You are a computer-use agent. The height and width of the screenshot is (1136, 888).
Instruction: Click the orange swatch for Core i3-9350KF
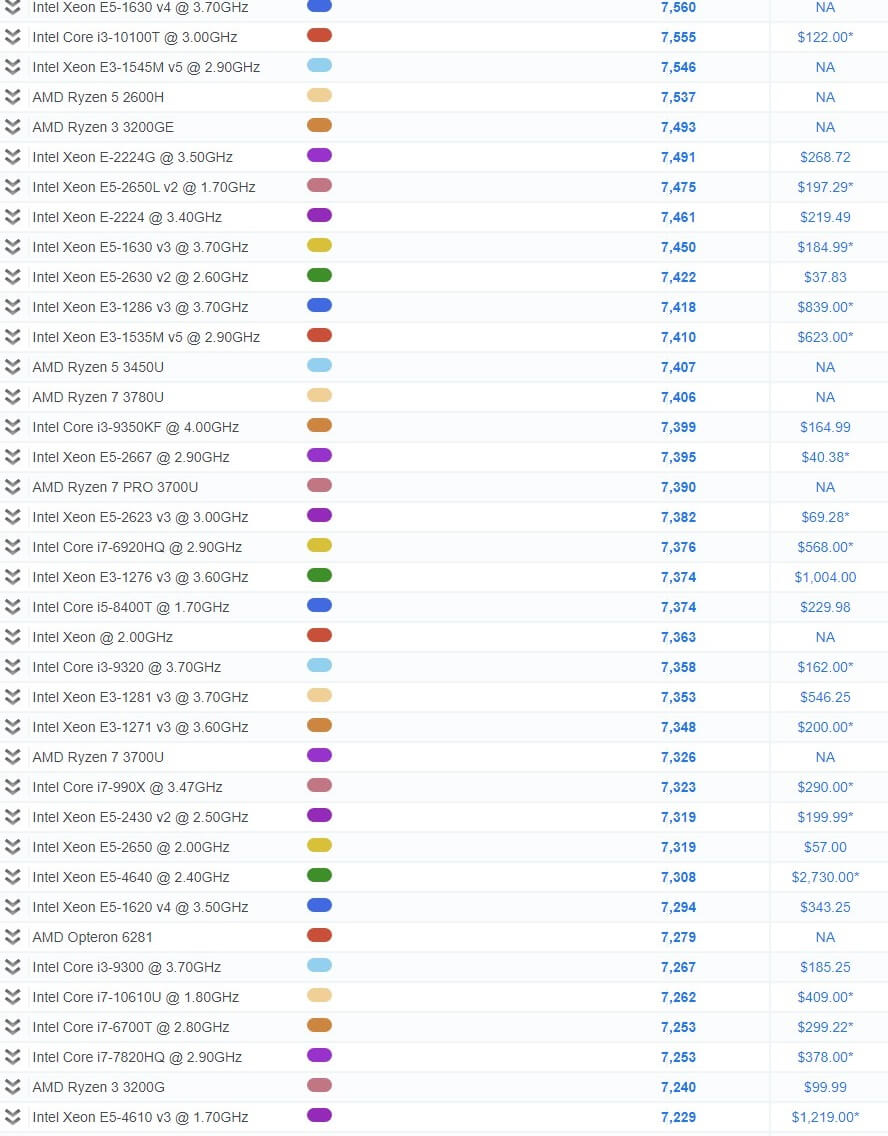pos(319,425)
